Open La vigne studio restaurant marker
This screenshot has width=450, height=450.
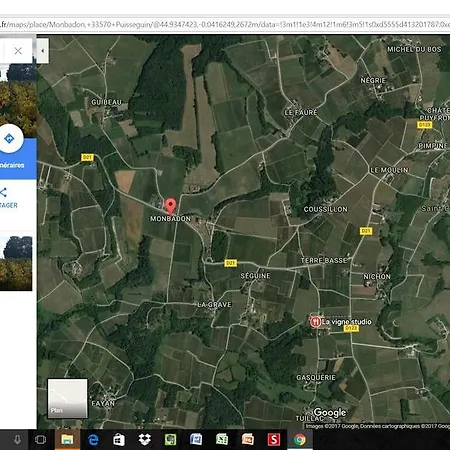(x=315, y=322)
